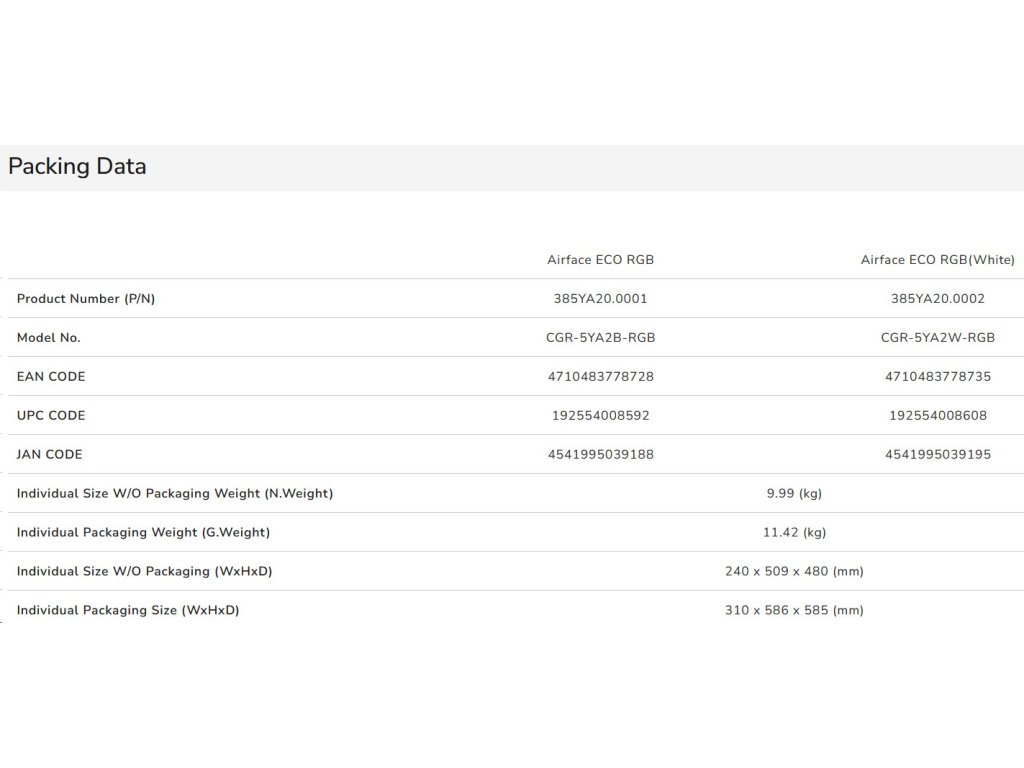The height and width of the screenshot is (768, 1024).
Task: Select the Airface ECO RGB(White) column header
Action: pos(937,260)
